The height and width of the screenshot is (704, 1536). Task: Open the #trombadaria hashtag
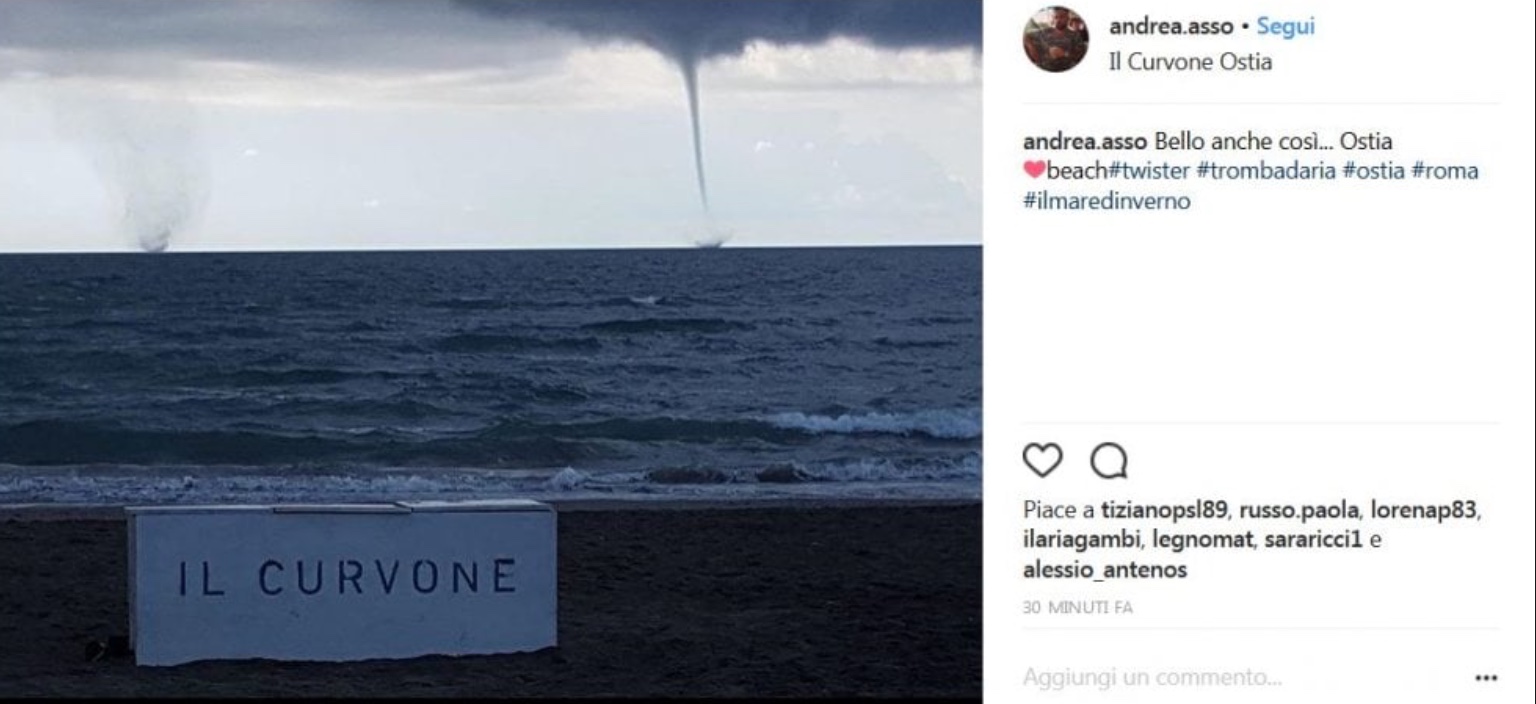[x=1266, y=171]
